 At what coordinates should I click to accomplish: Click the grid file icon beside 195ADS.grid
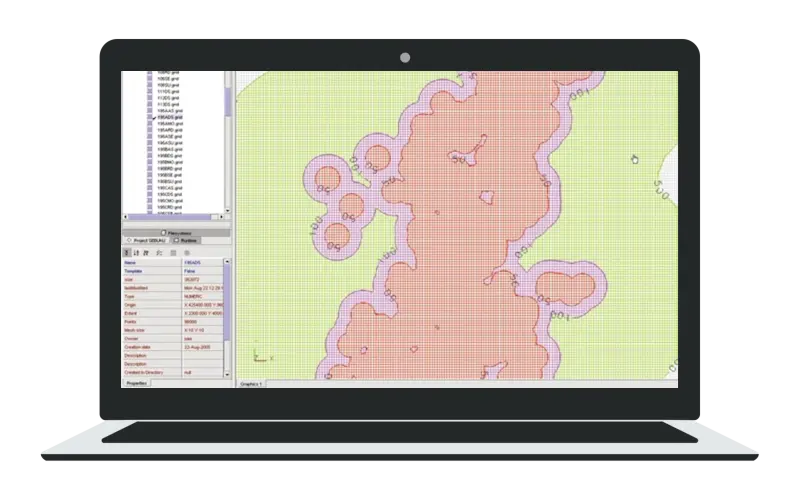click(x=149, y=117)
